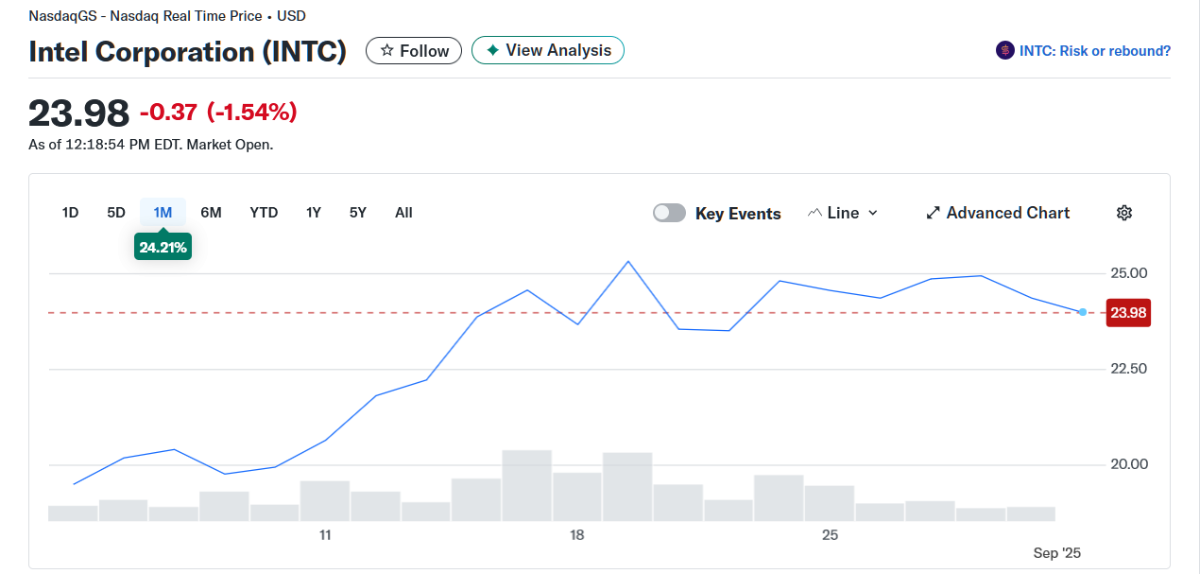Toggle the Key Events switch
Screen dimensions: 1200x574
point(669,213)
